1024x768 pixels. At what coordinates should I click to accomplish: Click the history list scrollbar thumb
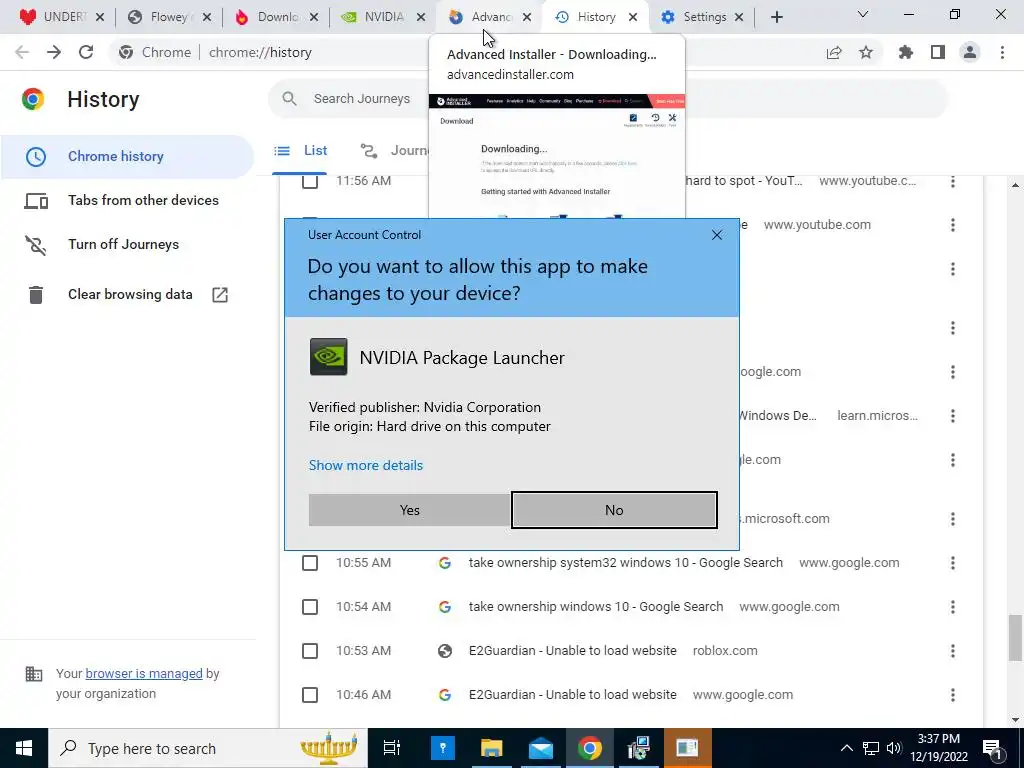coord(1015,638)
